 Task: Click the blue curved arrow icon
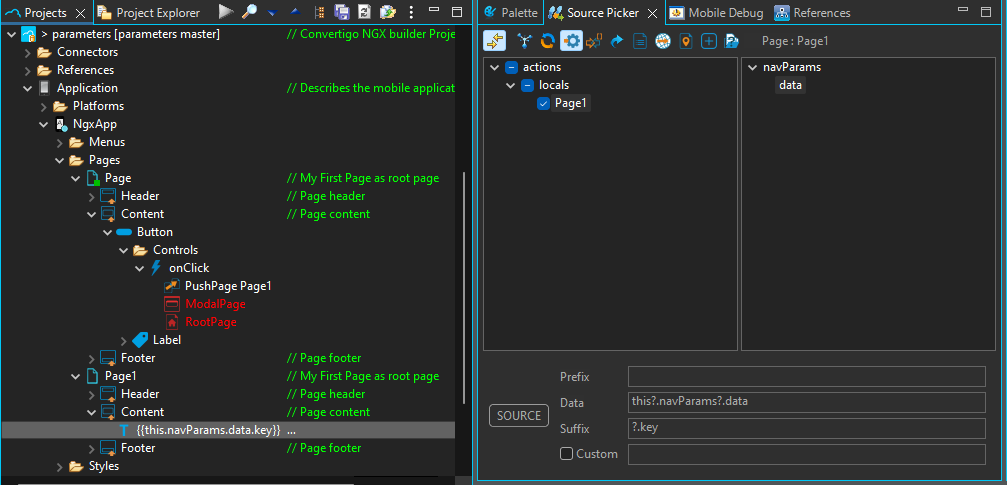pyautogui.click(x=617, y=41)
